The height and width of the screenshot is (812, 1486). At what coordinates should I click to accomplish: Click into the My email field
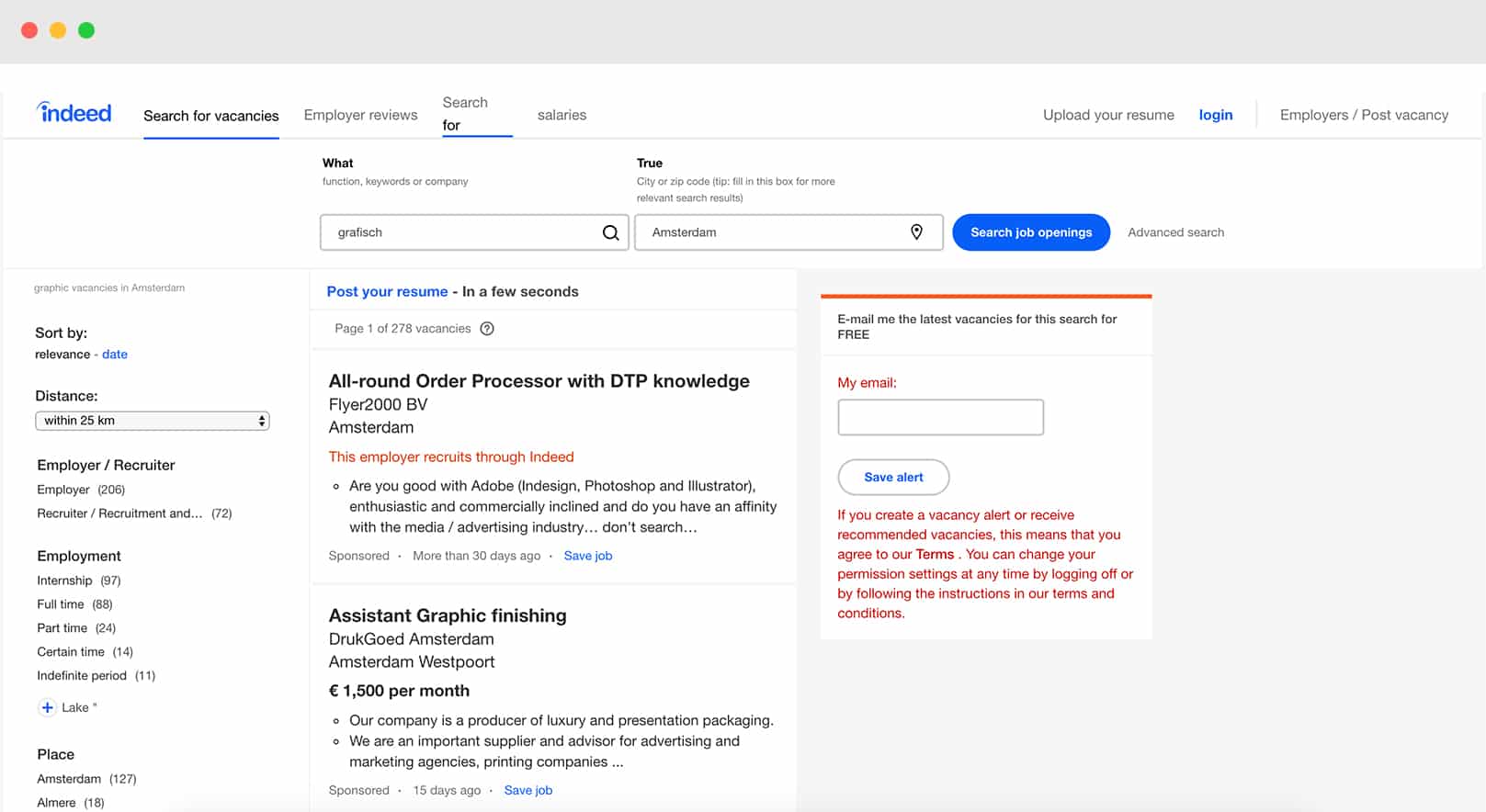940,417
